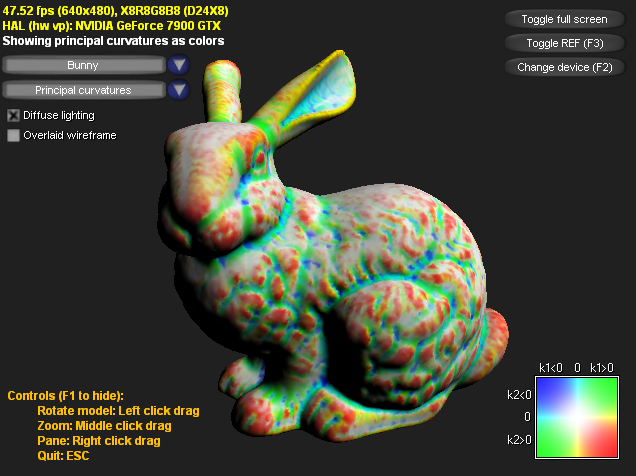Screen dimensions: 636x476
Task: Click the Toggle full screen button
Action: pos(564,19)
